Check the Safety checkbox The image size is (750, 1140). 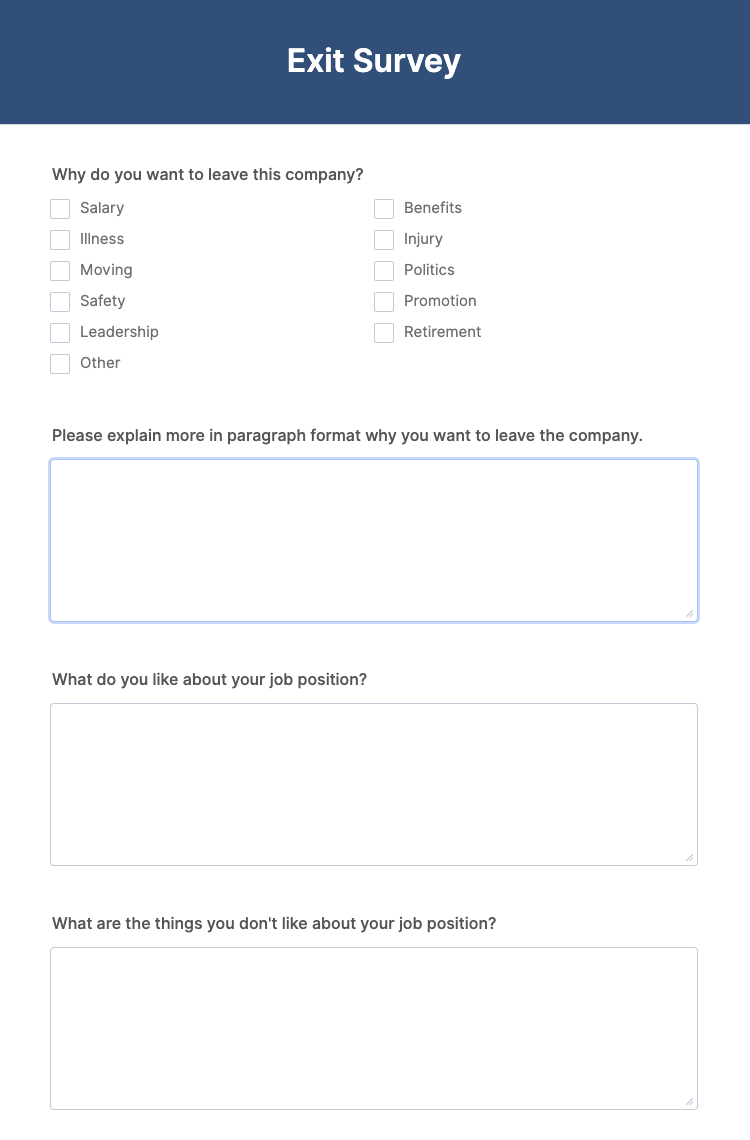click(x=60, y=301)
